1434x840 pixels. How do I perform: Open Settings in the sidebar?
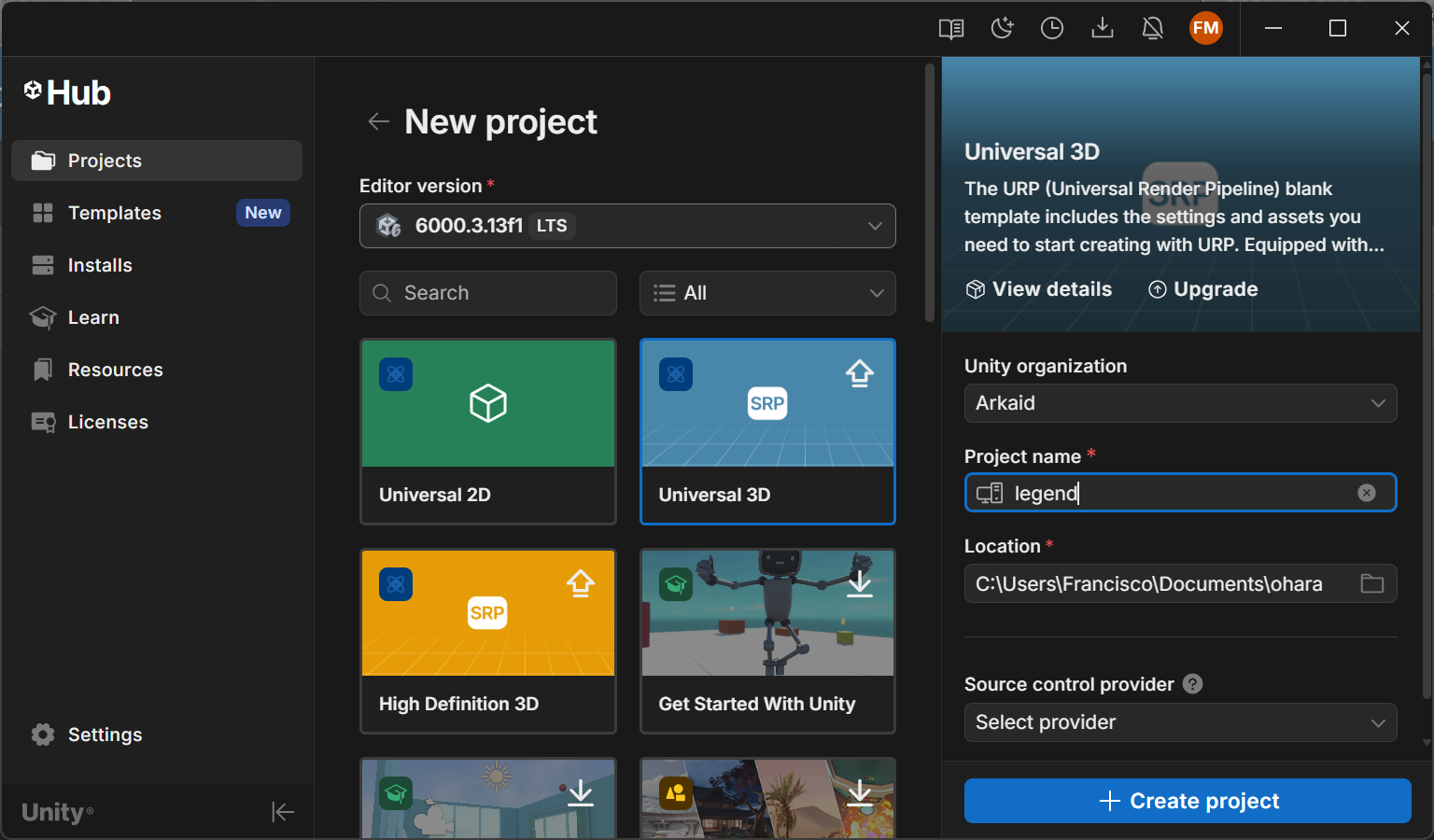[157, 735]
